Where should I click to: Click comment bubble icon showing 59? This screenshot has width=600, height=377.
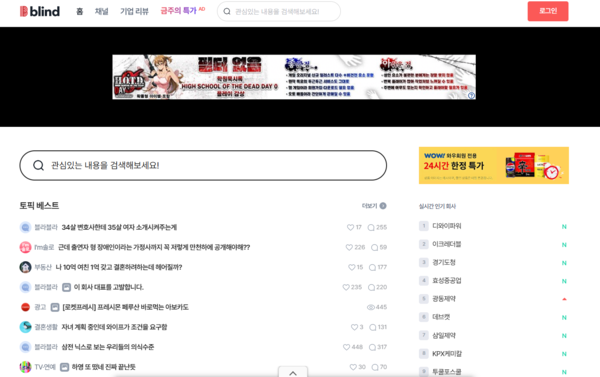[374, 248]
